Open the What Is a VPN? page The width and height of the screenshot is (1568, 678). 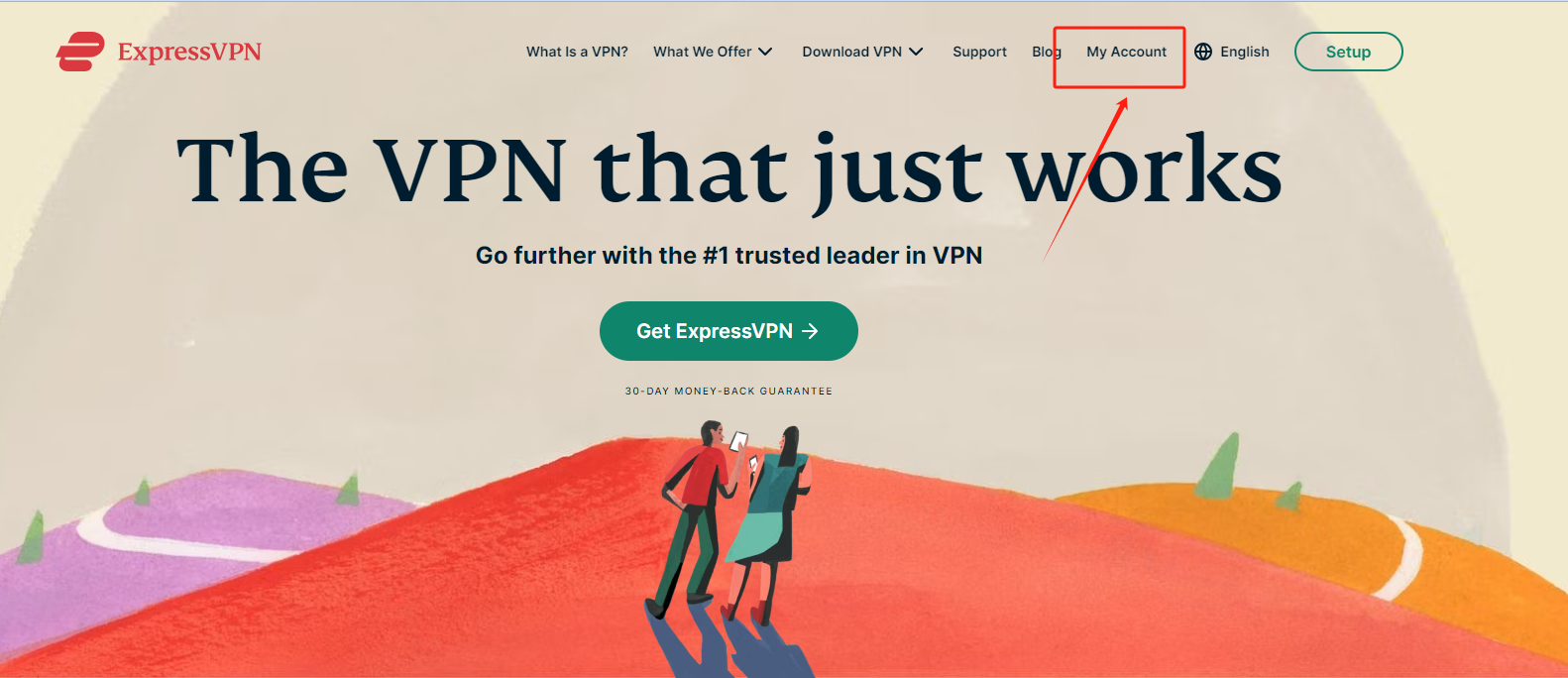coord(577,52)
